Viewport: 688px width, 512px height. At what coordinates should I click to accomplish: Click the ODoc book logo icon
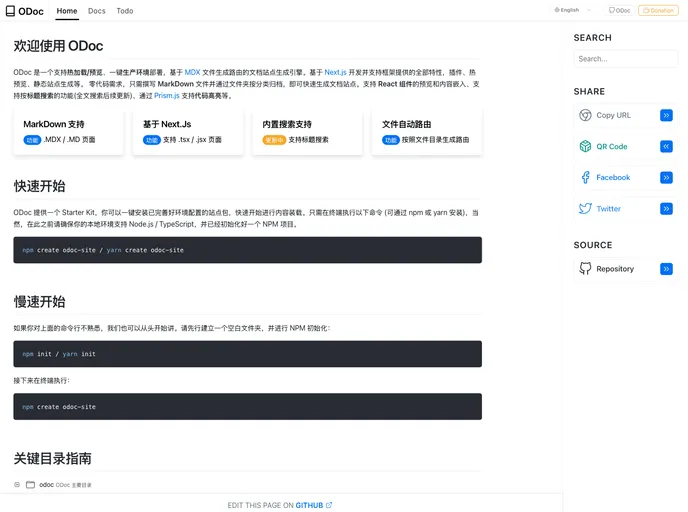point(10,11)
